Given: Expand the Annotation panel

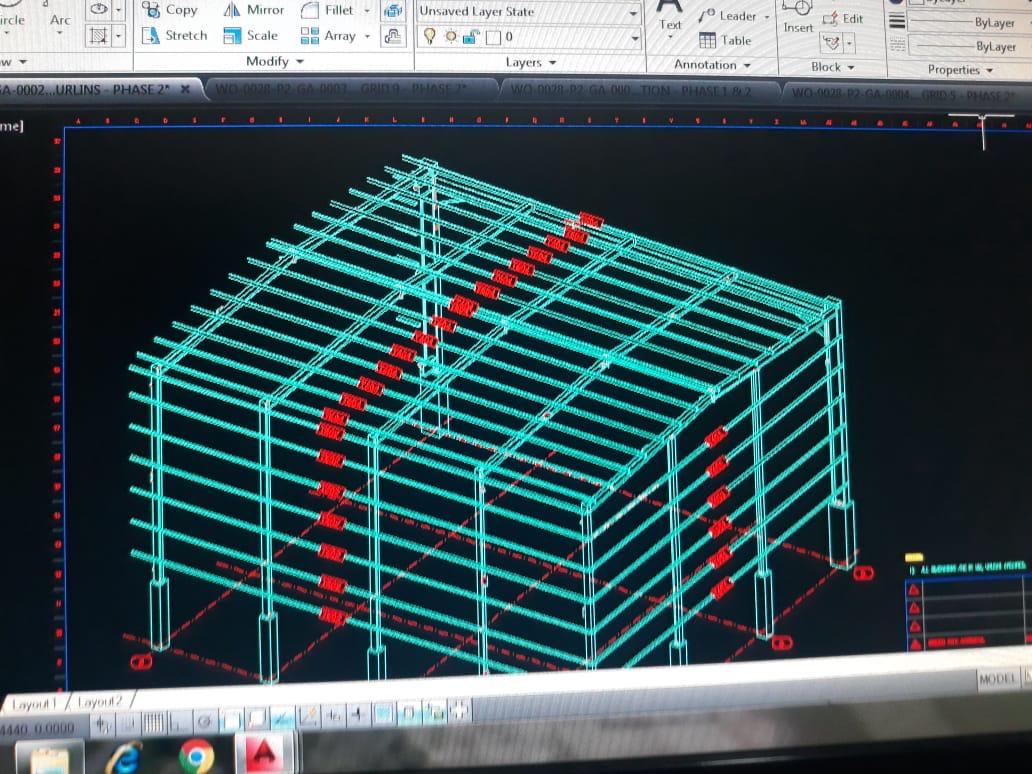Looking at the screenshot, I should coord(712,64).
